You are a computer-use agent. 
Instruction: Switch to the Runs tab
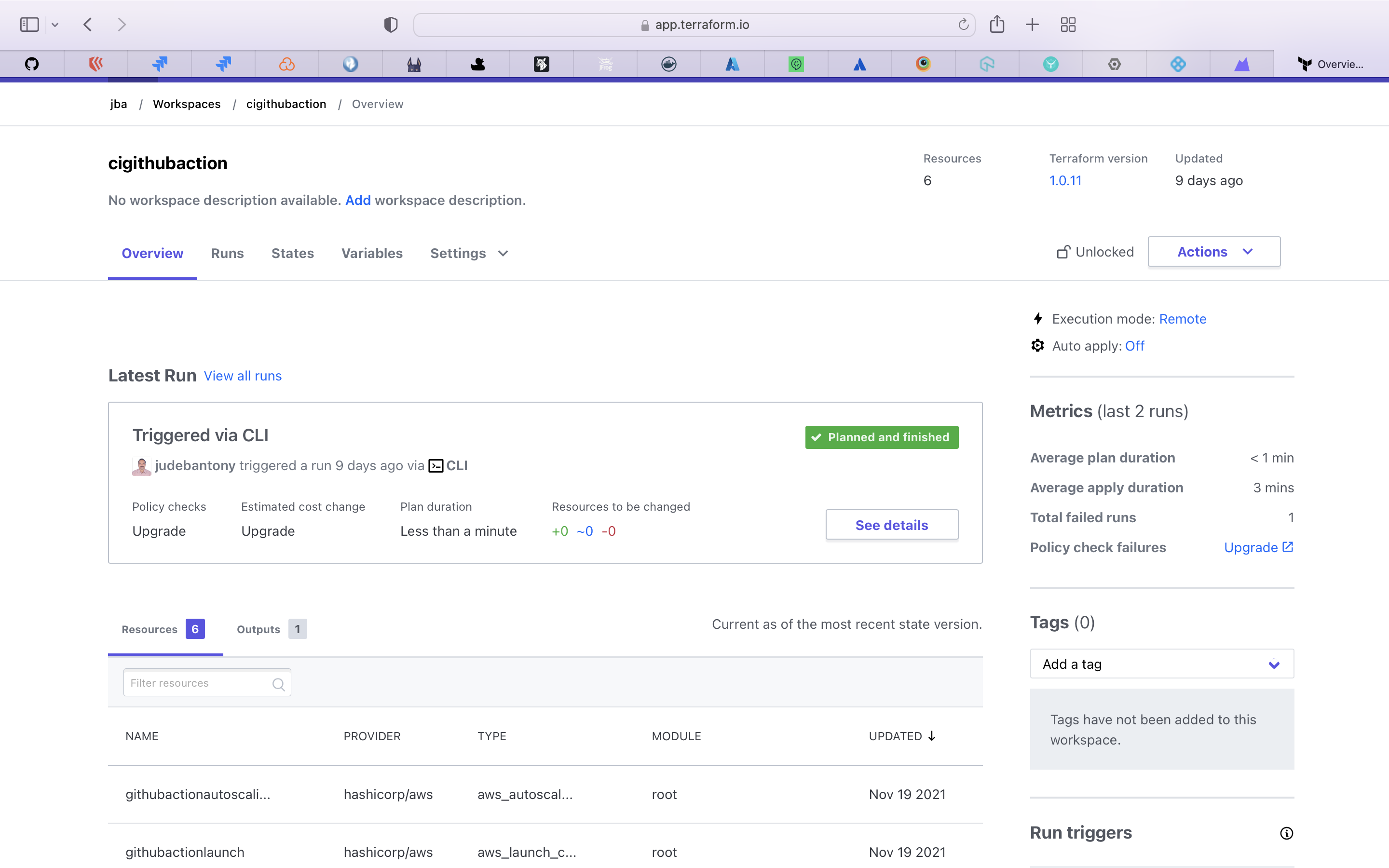(227, 253)
